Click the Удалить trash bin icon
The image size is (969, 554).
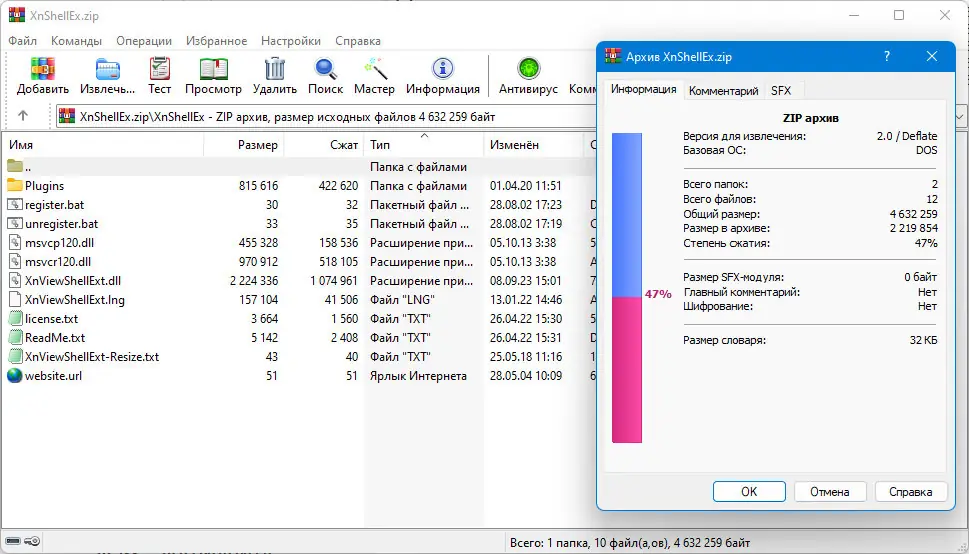(x=274, y=69)
